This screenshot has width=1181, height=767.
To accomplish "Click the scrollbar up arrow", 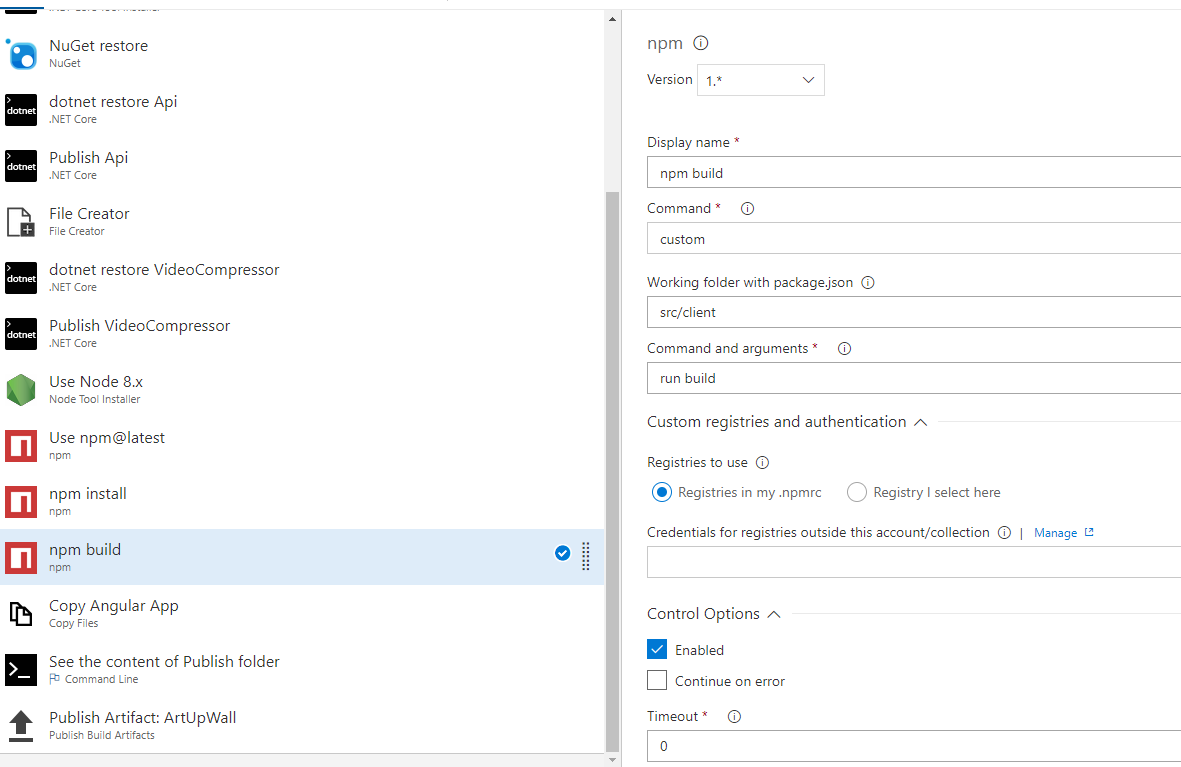I will pos(612,20).
